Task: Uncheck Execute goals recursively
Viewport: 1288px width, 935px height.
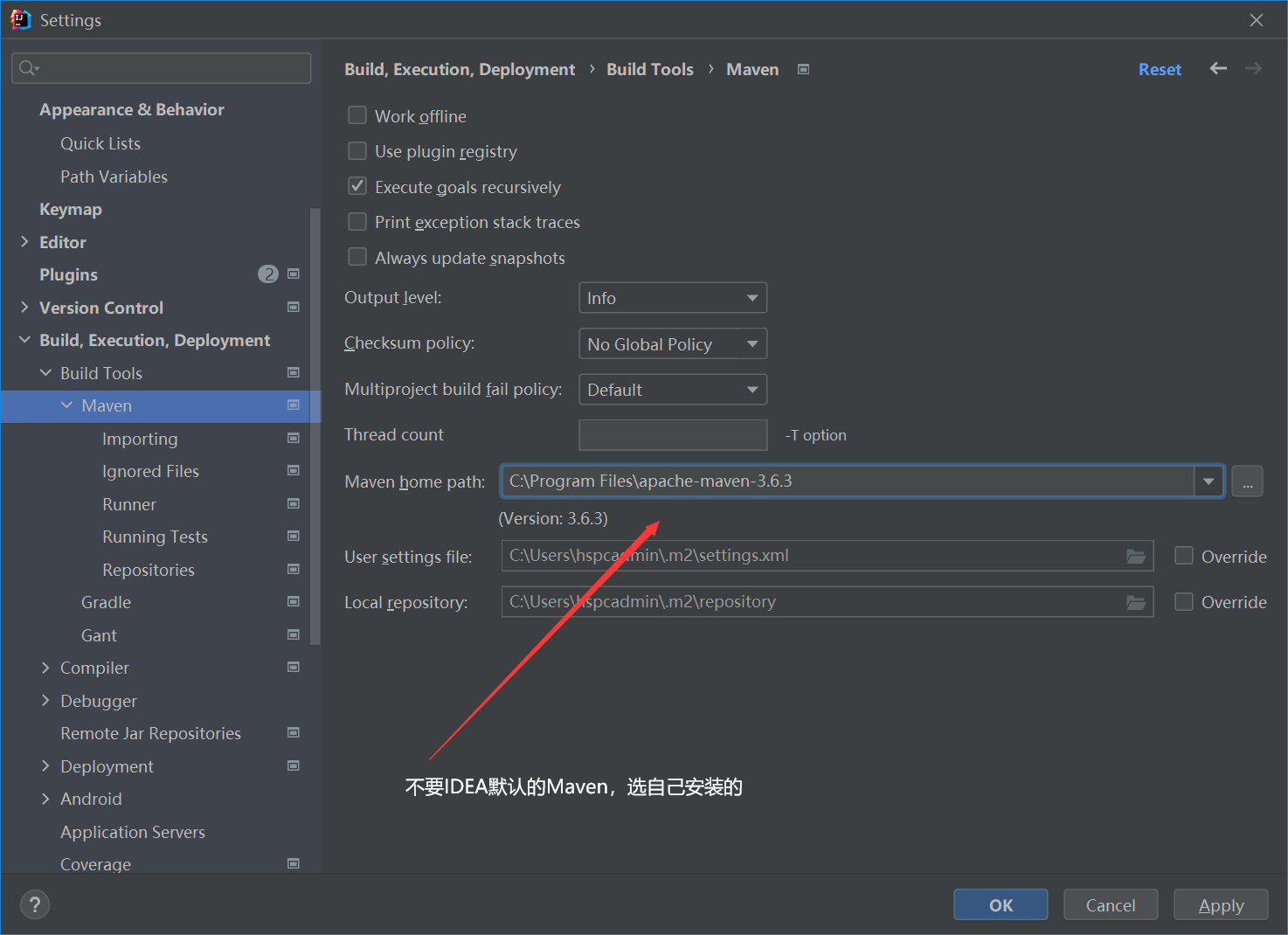Action: pyautogui.click(x=357, y=186)
